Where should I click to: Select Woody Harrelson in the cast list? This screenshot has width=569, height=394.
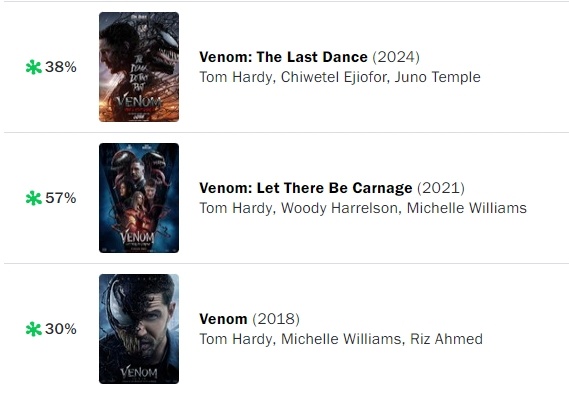pyautogui.click(x=340, y=208)
